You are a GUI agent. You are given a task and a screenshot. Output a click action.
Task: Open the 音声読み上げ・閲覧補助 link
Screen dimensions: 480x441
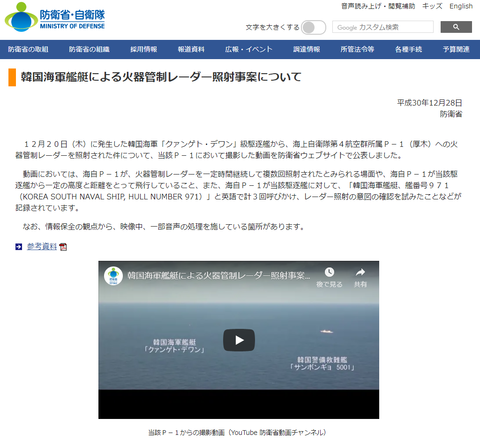(378, 6)
